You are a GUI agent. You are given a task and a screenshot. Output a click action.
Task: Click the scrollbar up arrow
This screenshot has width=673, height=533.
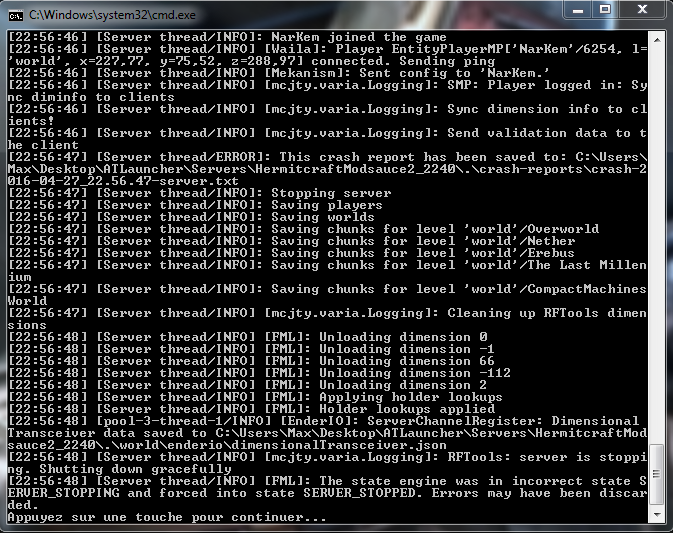(x=657, y=40)
